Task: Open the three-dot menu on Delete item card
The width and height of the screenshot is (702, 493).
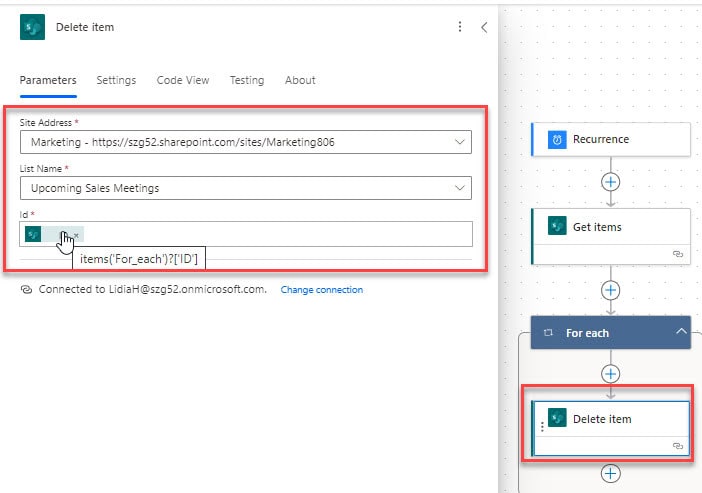Action: click(x=542, y=427)
